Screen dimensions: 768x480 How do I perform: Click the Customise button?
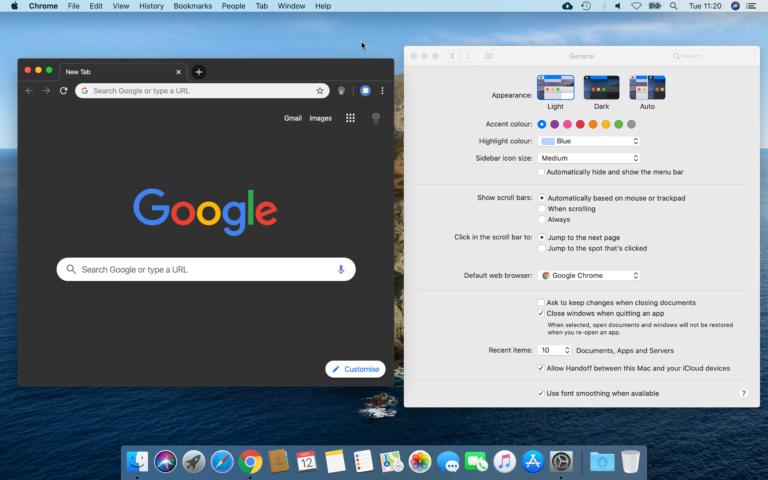pyautogui.click(x=356, y=369)
